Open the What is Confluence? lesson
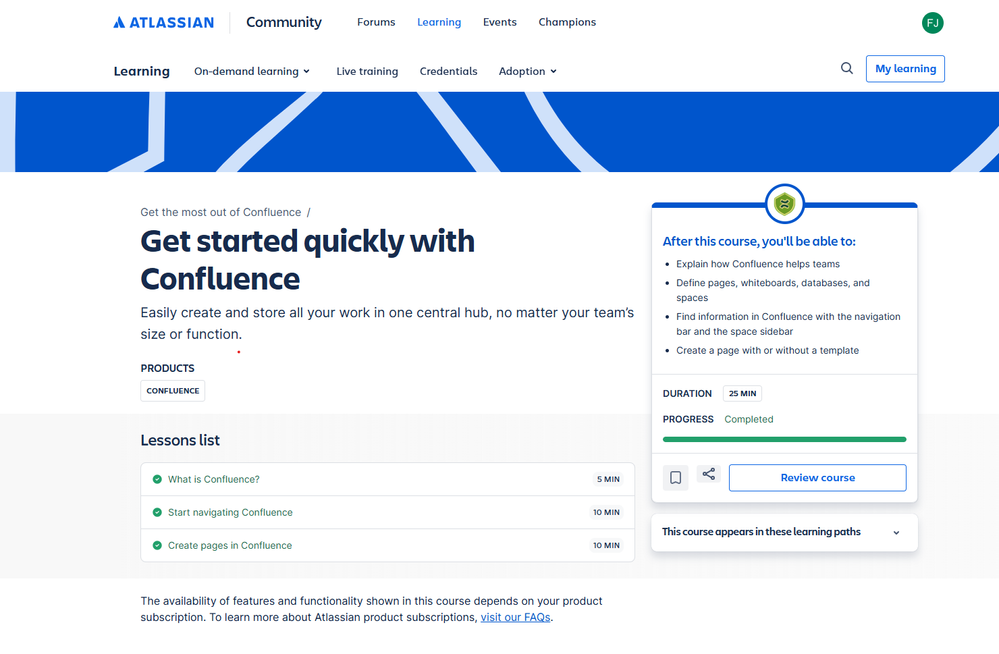The width and height of the screenshot is (999, 654). [213, 479]
